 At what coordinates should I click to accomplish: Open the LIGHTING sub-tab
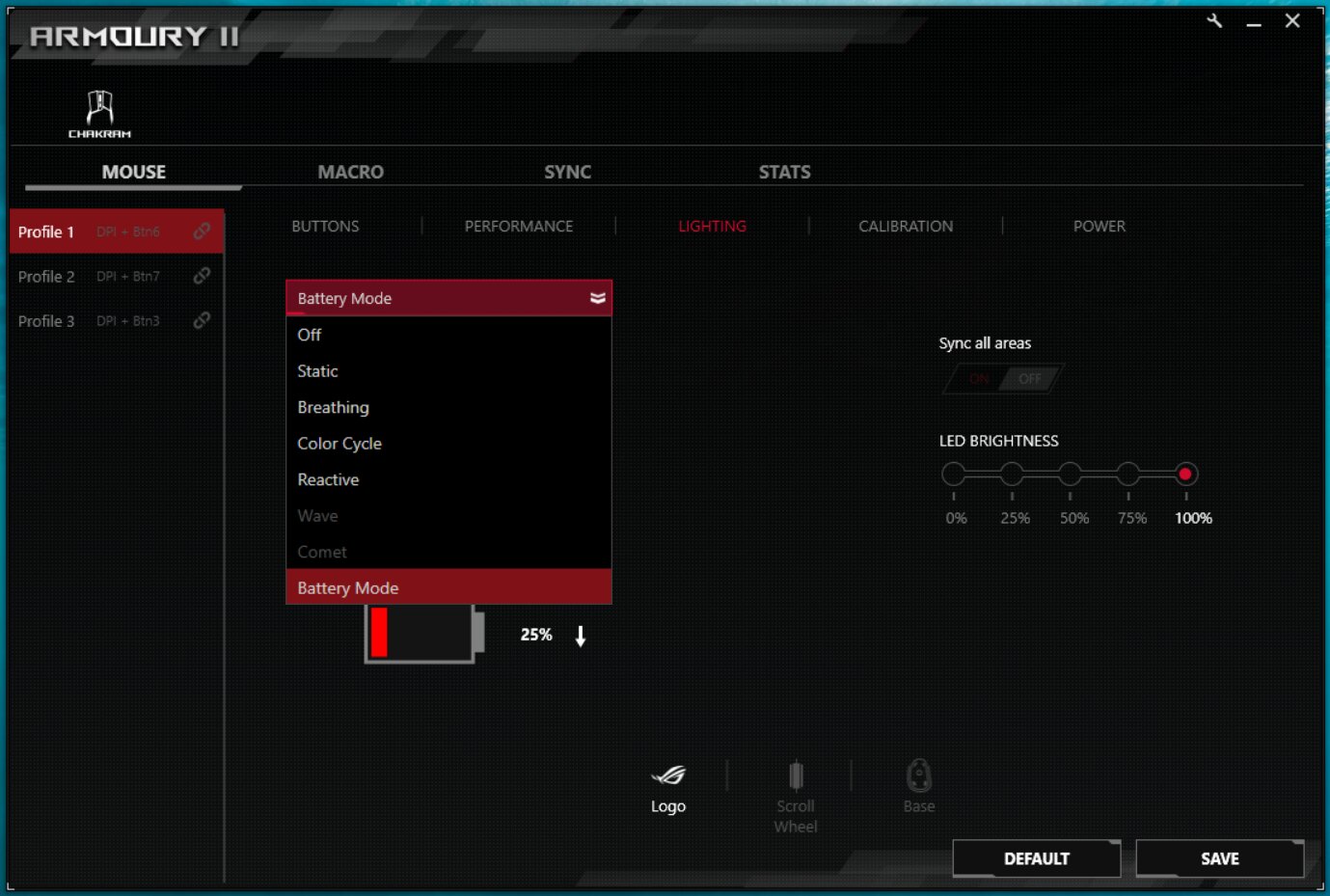(713, 226)
